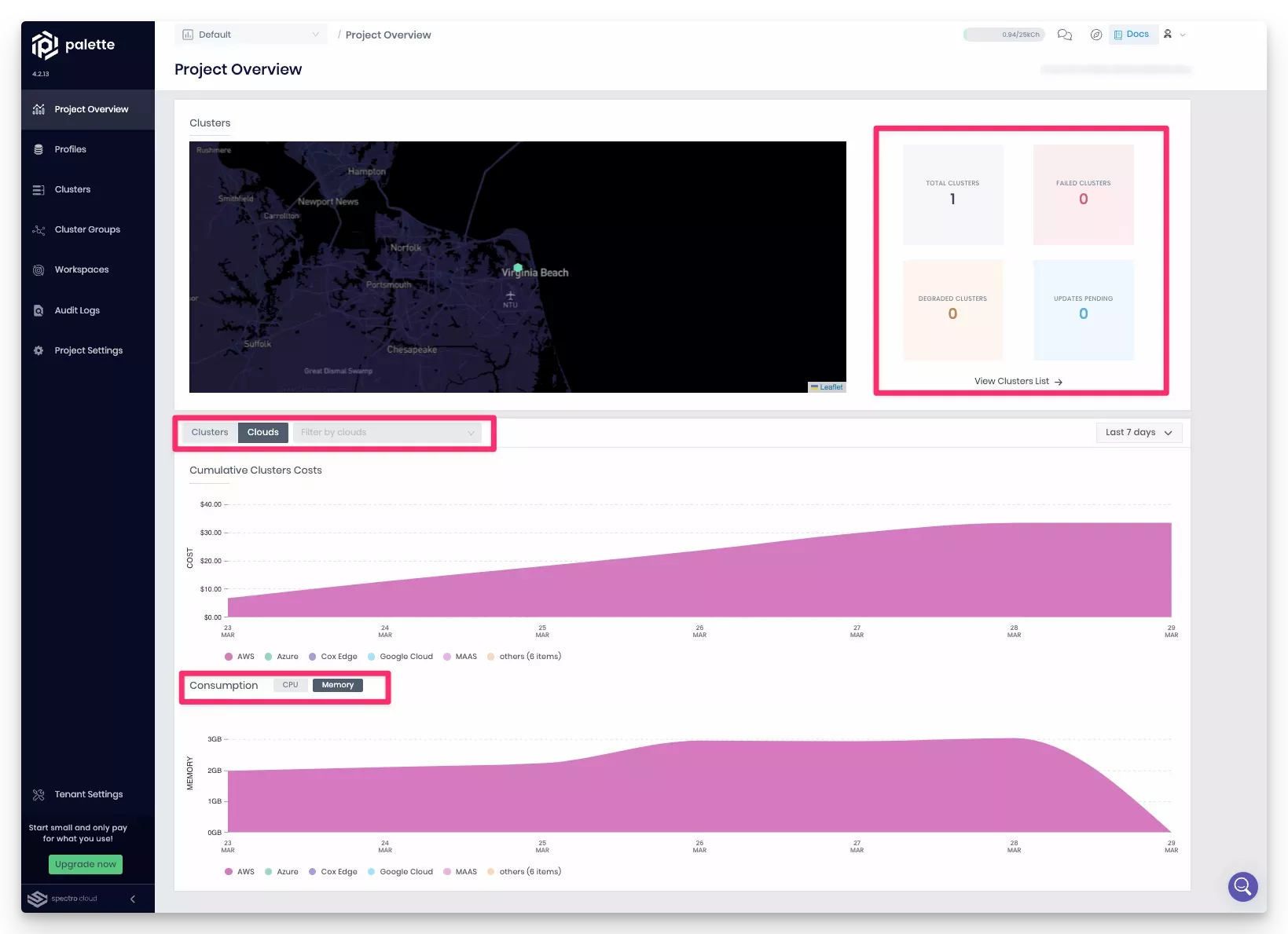Open the Project Settings gear icon
1288x934 pixels.
pos(39,350)
